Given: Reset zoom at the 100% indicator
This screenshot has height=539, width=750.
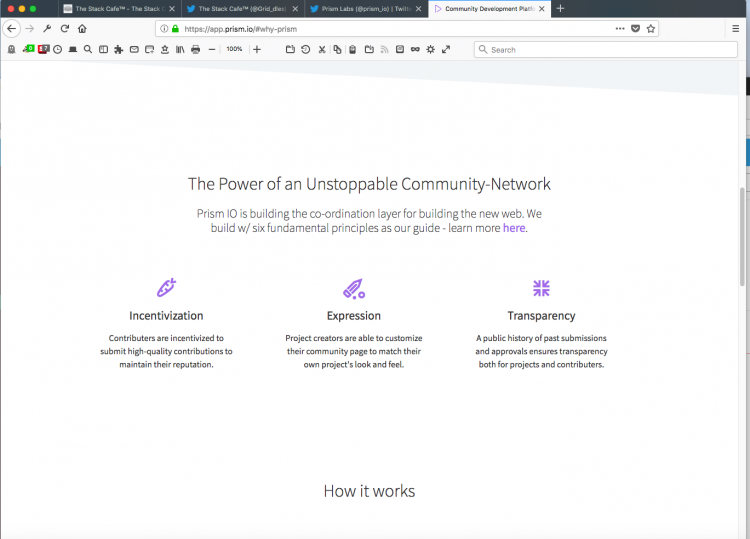Looking at the screenshot, I should click(234, 49).
